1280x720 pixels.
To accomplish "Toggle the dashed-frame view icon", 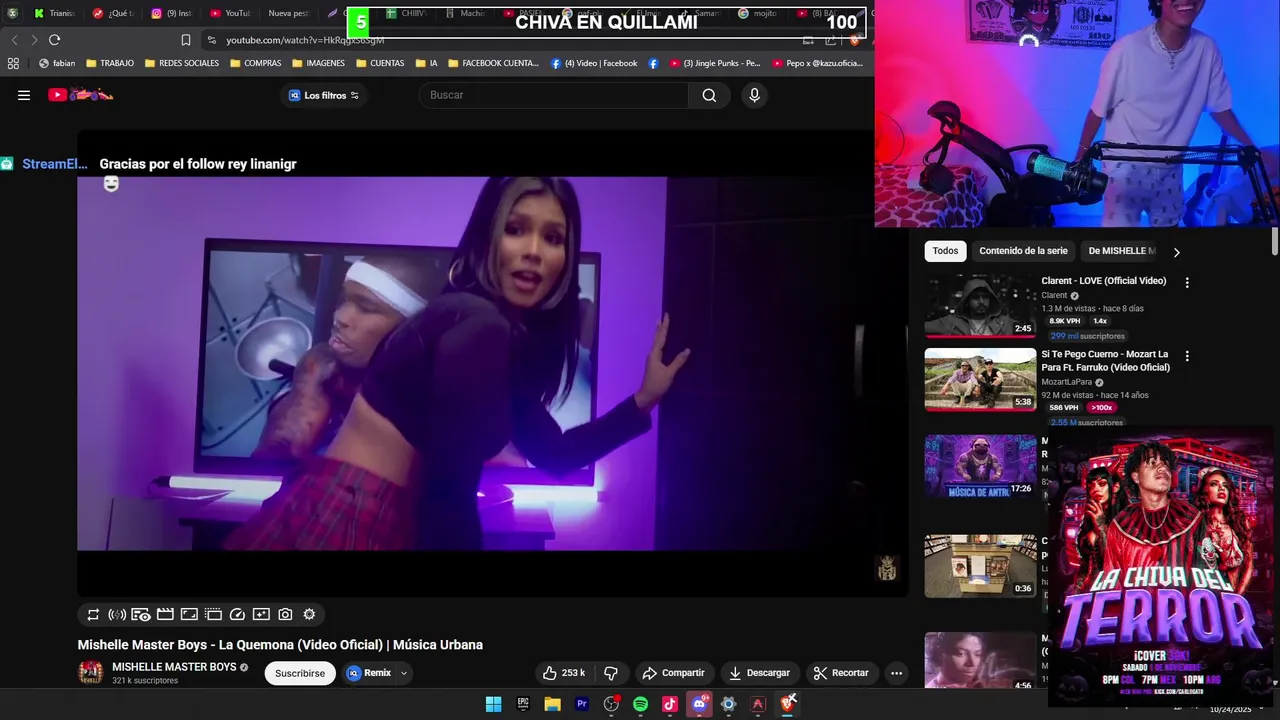I will 213,615.
